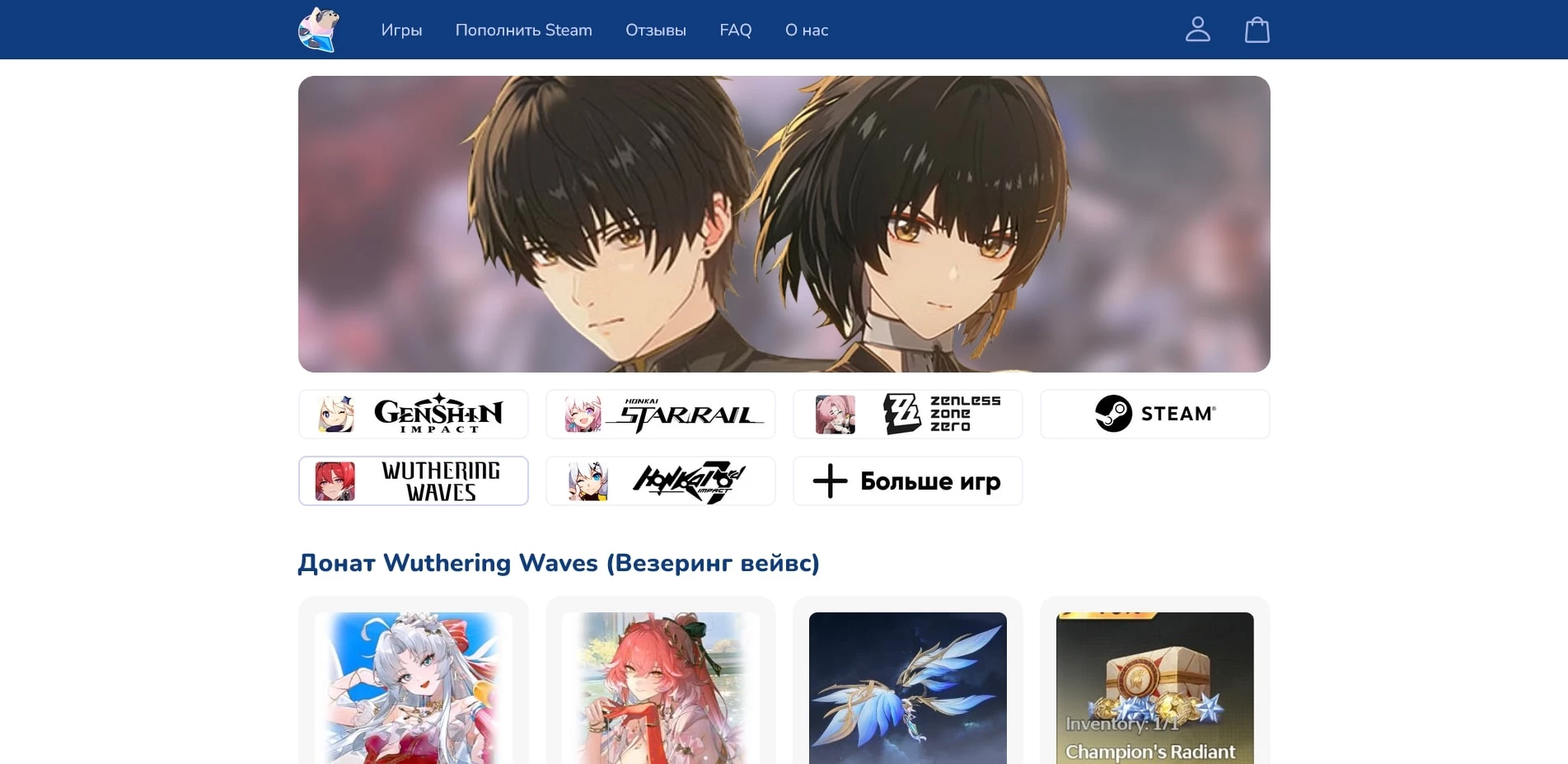Click the Genshin Impact character avatar icon
Image resolution: width=1568 pixels, height=764 pixels.
click(x=336, y=414)
